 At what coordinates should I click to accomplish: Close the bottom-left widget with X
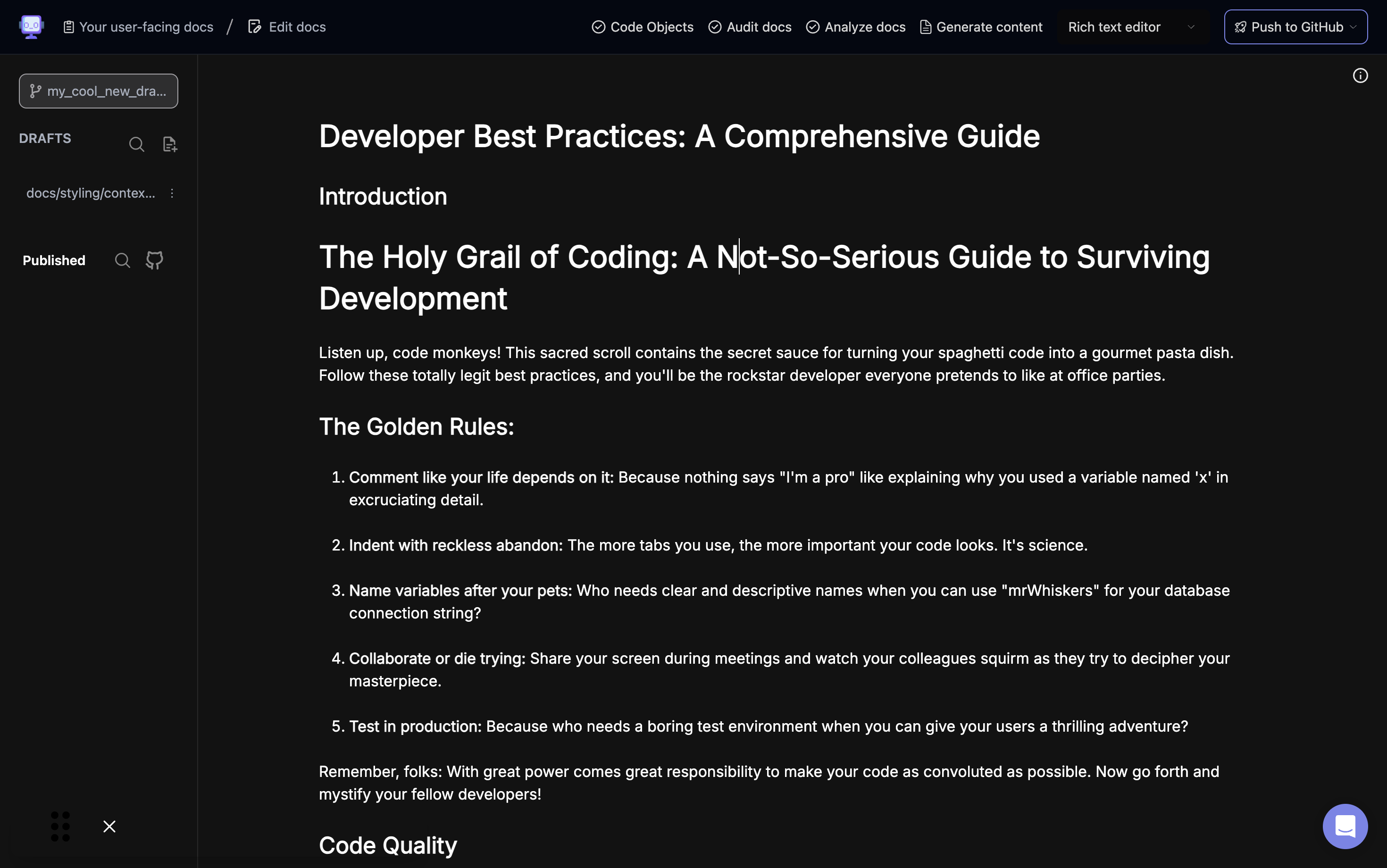[109, 826]
